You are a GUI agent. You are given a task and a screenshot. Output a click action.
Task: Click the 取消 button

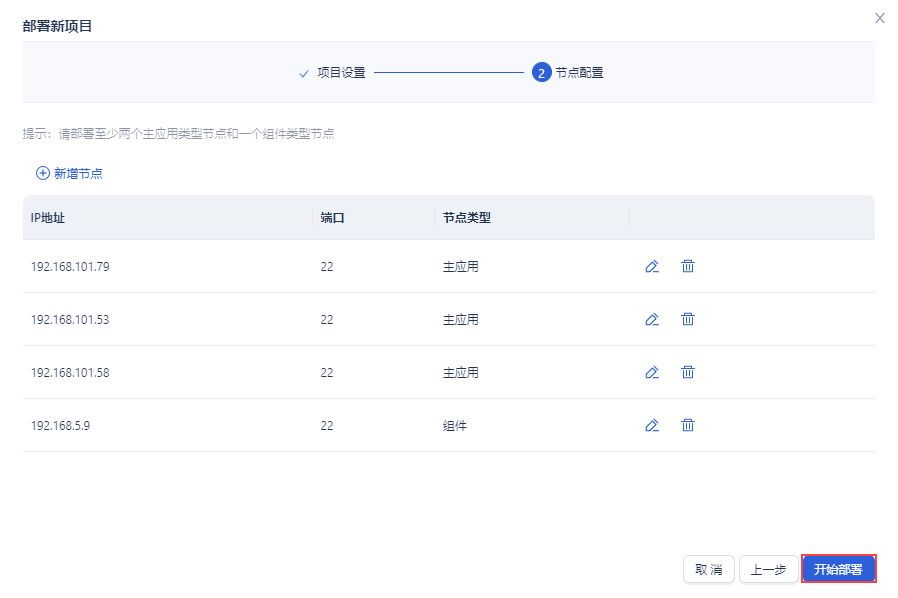(709, 569)
